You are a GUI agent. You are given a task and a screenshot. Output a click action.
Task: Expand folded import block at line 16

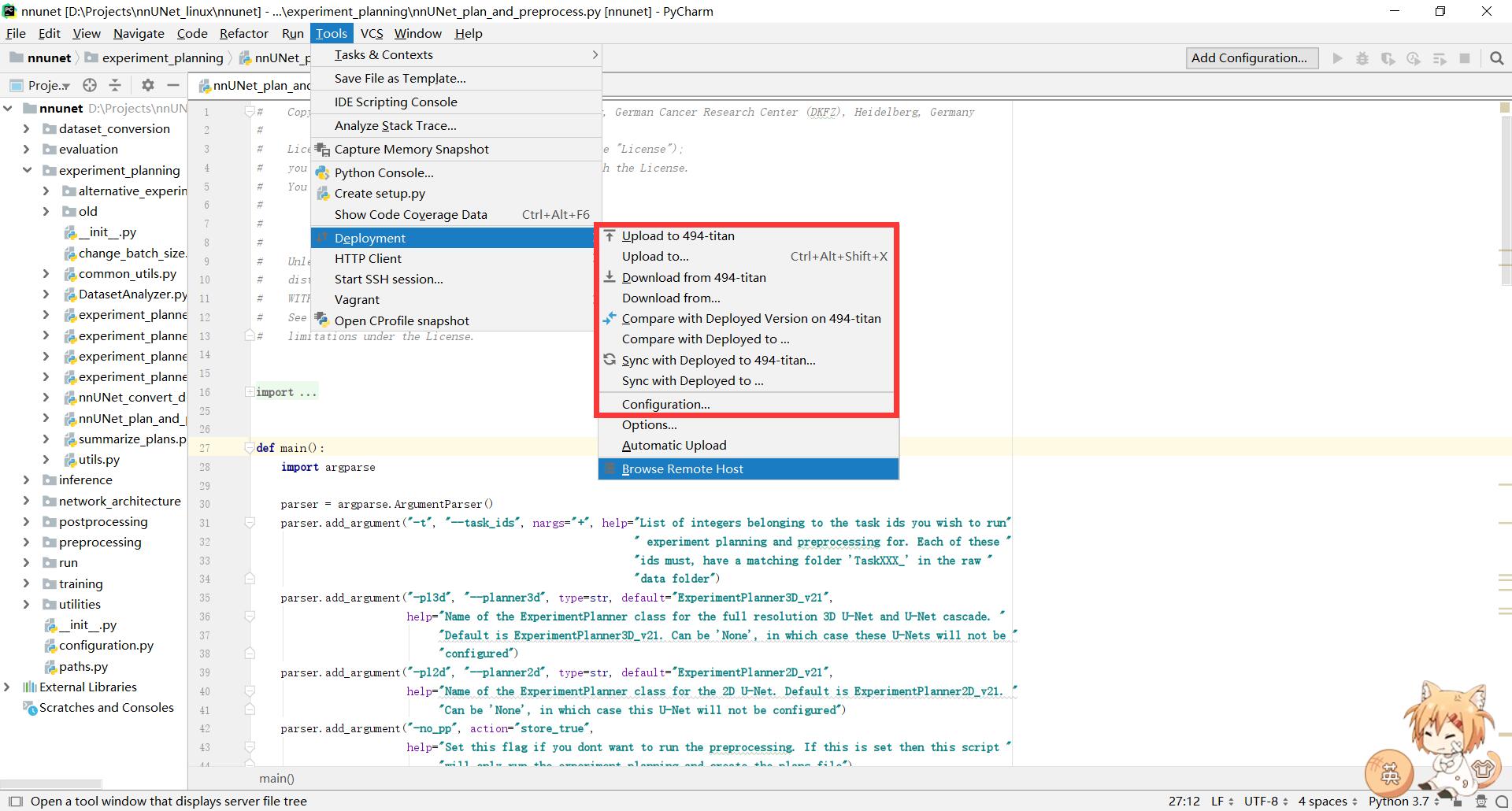[250, 392]
